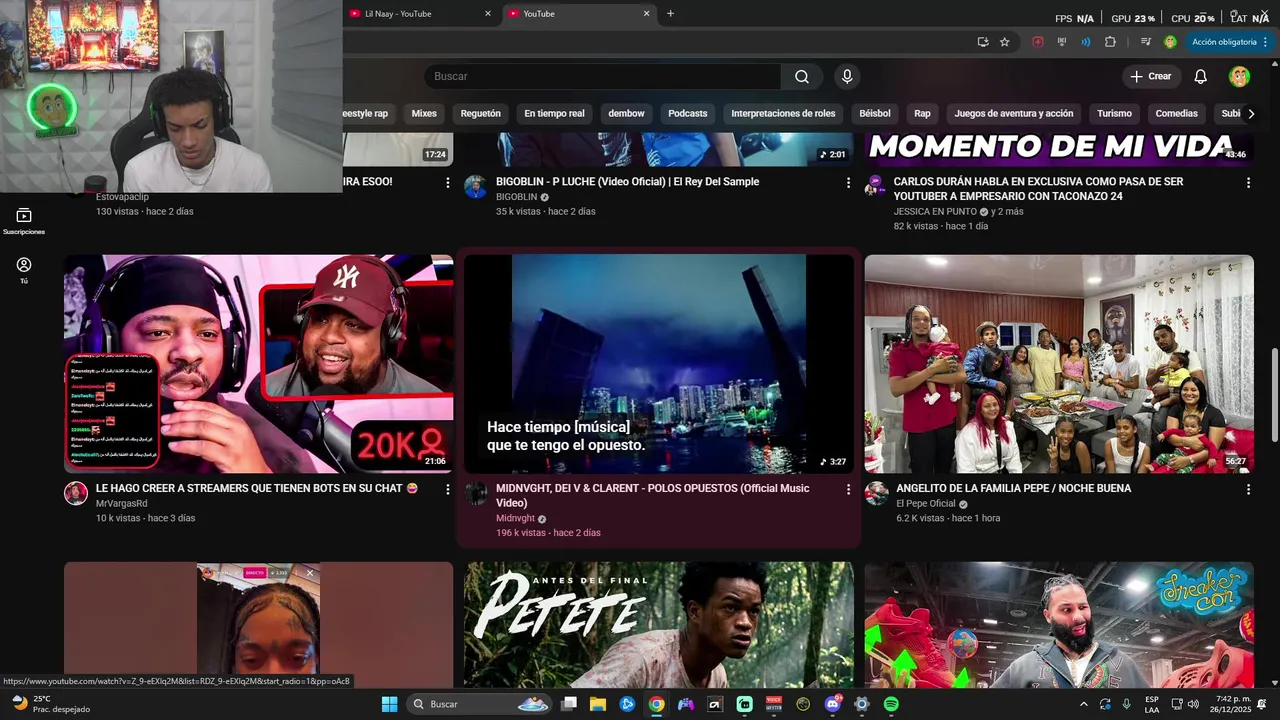Image resolution: width=1280 pixels, height=720 pixels.
Task: Open Suscripciones in the sidebar
Action: point(24,221)
